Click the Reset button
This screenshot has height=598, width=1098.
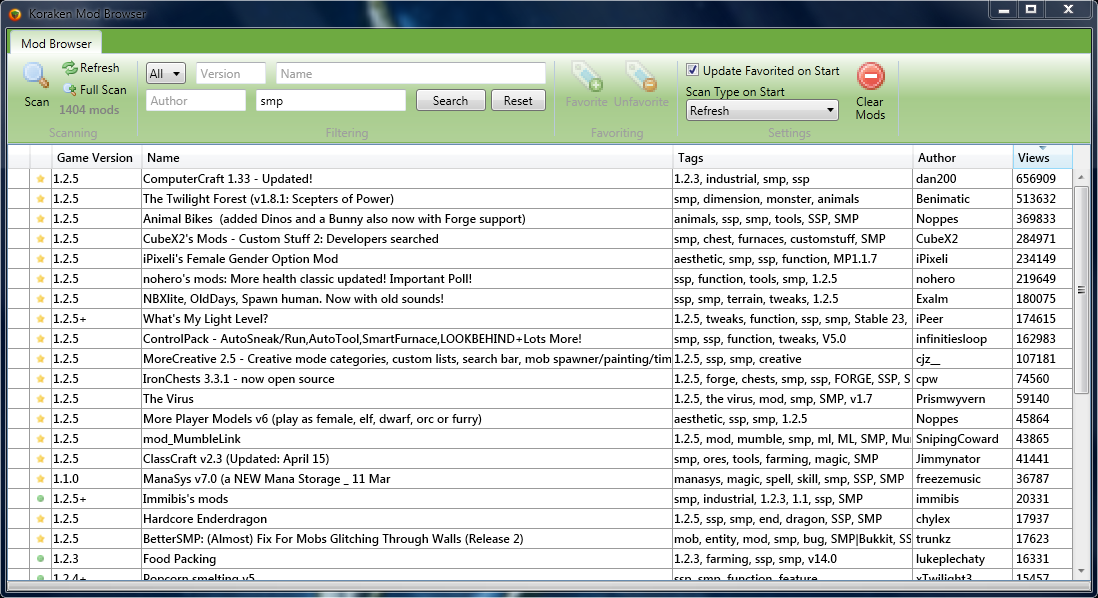coord(518,100)
